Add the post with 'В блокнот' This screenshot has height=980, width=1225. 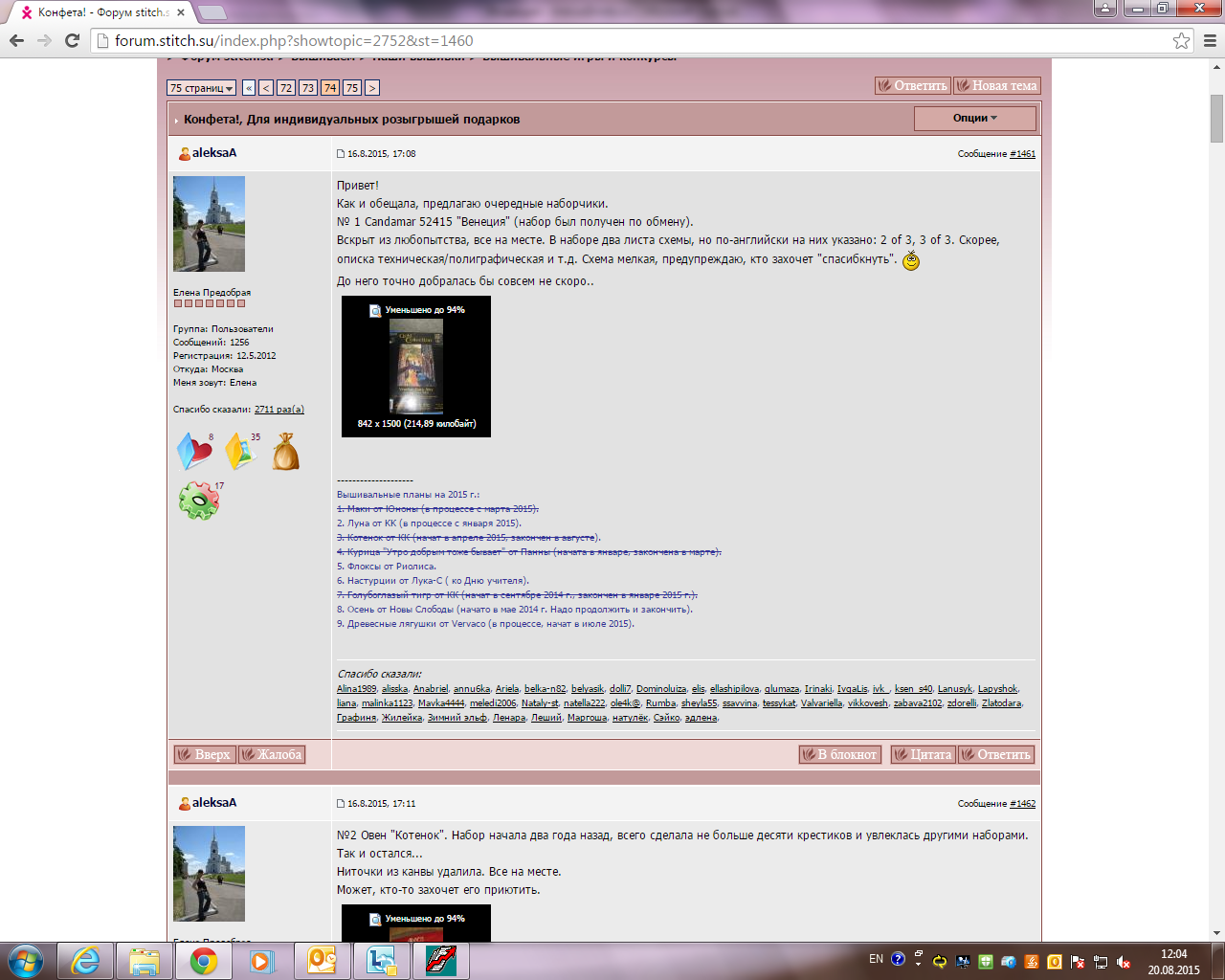tap(839, 754)
